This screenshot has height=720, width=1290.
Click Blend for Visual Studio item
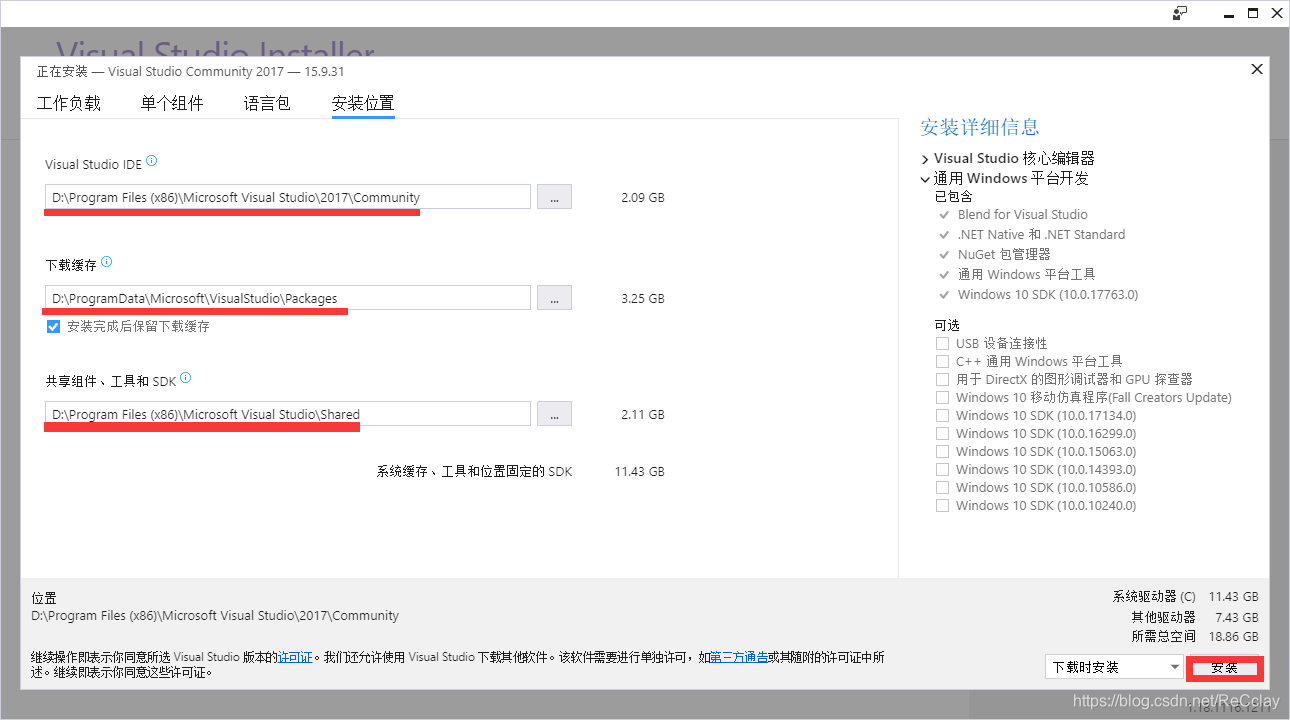pyautogui.click(x=1022, y=214)
